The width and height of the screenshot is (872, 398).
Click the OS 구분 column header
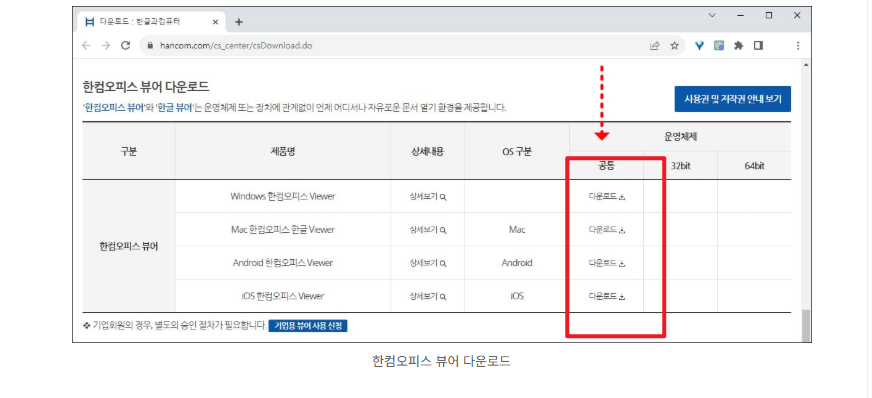click(517, 151)
